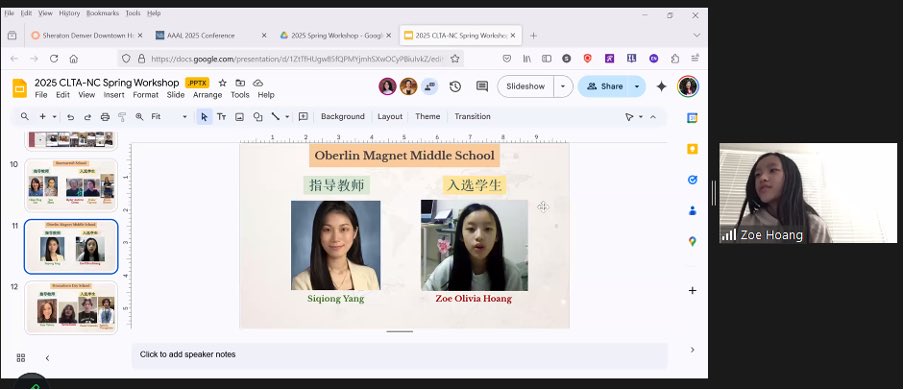The height and width of the screenshot is (390, 904).
Task: Open the Tools menu in Slides
Action: [x=240, y=95]
